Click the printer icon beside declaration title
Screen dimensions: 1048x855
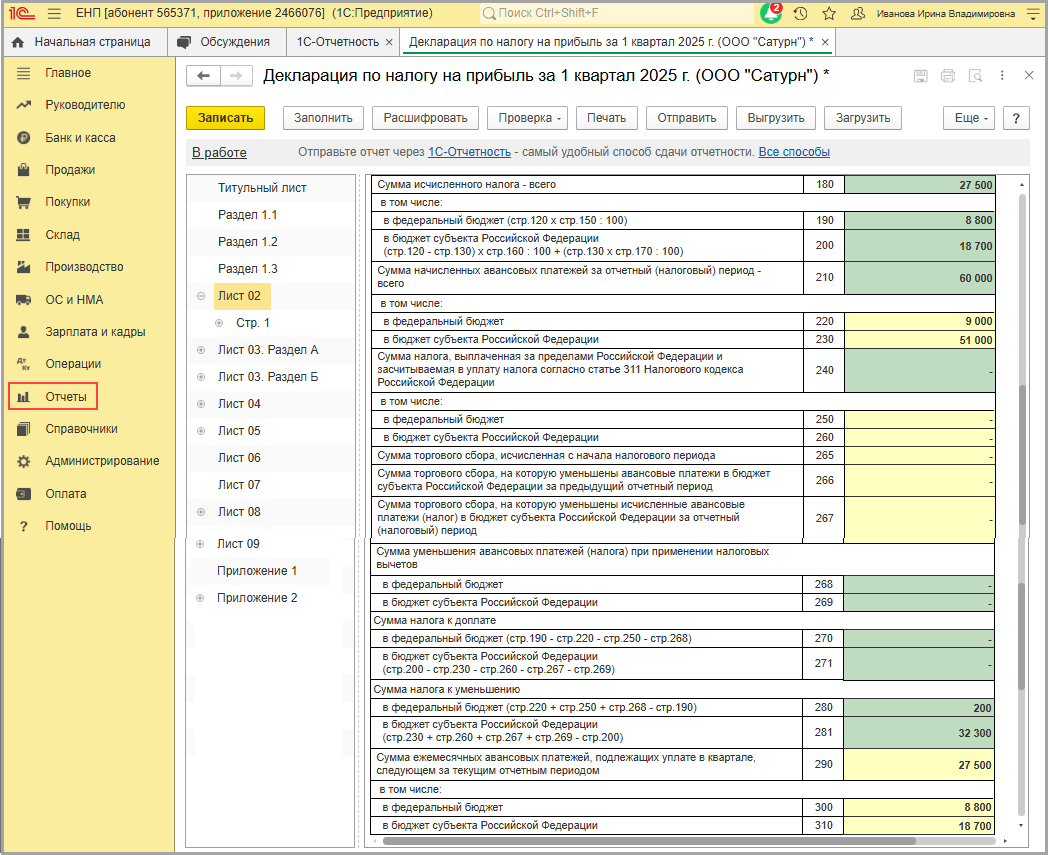coord(948,77)
